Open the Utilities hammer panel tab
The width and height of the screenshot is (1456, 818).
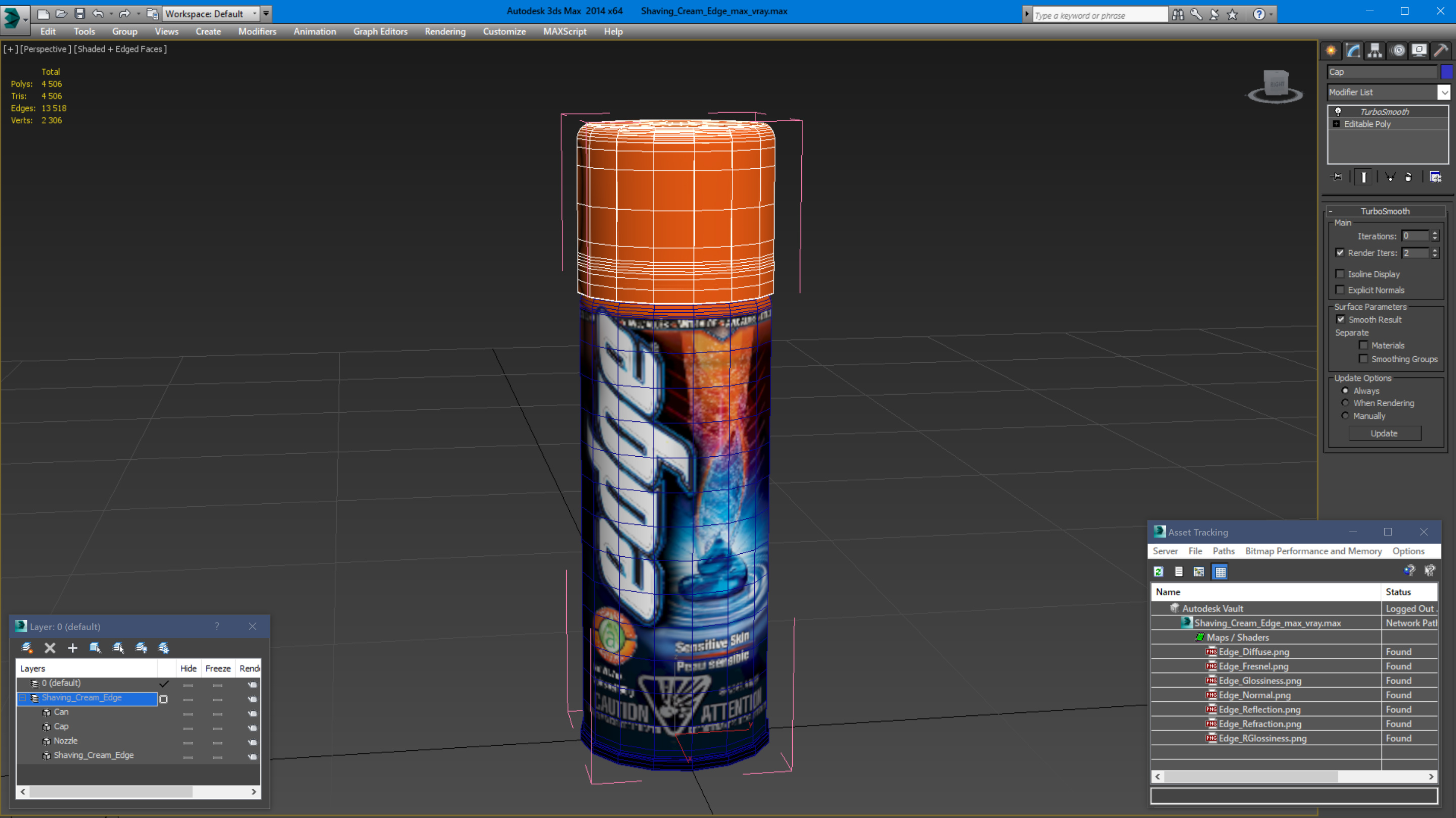1441,51
